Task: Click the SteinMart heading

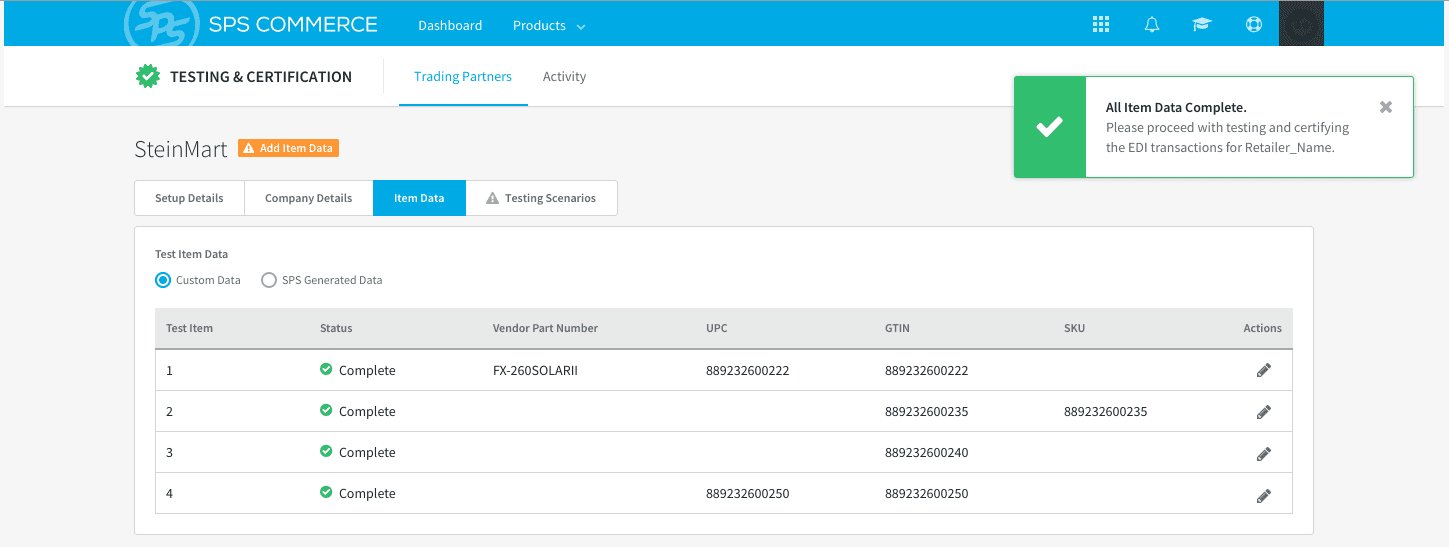Action: [181, 149]
